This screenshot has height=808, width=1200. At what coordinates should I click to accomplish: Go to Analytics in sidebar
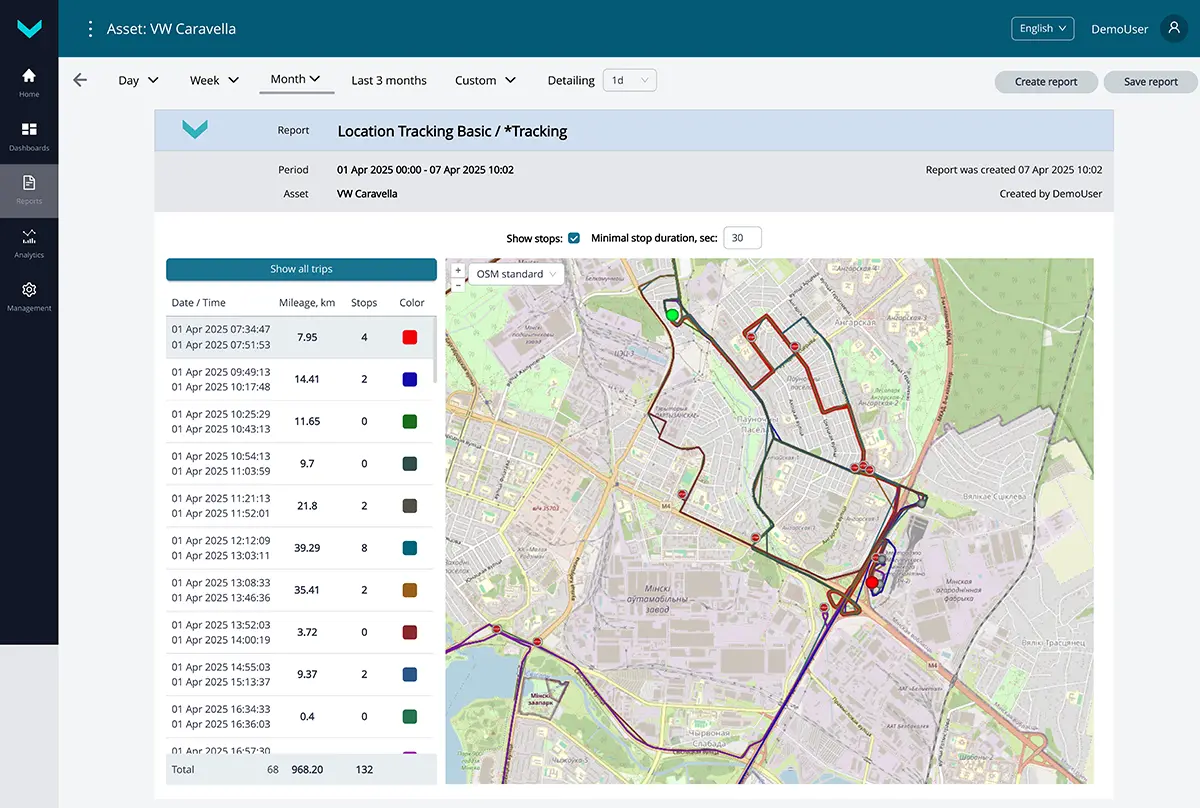click(x=29, y=242)
